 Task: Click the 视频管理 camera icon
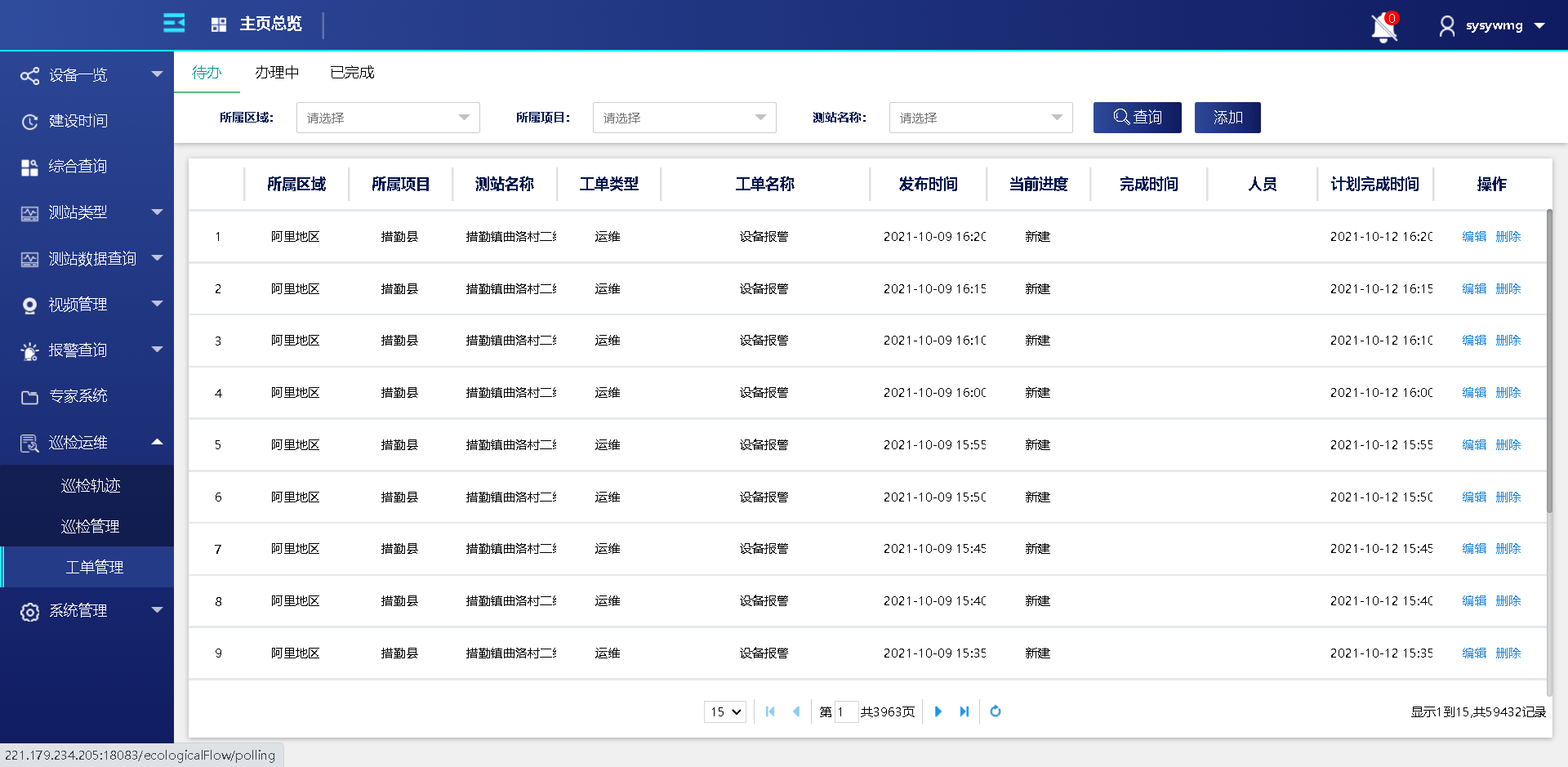pos(29,305)
